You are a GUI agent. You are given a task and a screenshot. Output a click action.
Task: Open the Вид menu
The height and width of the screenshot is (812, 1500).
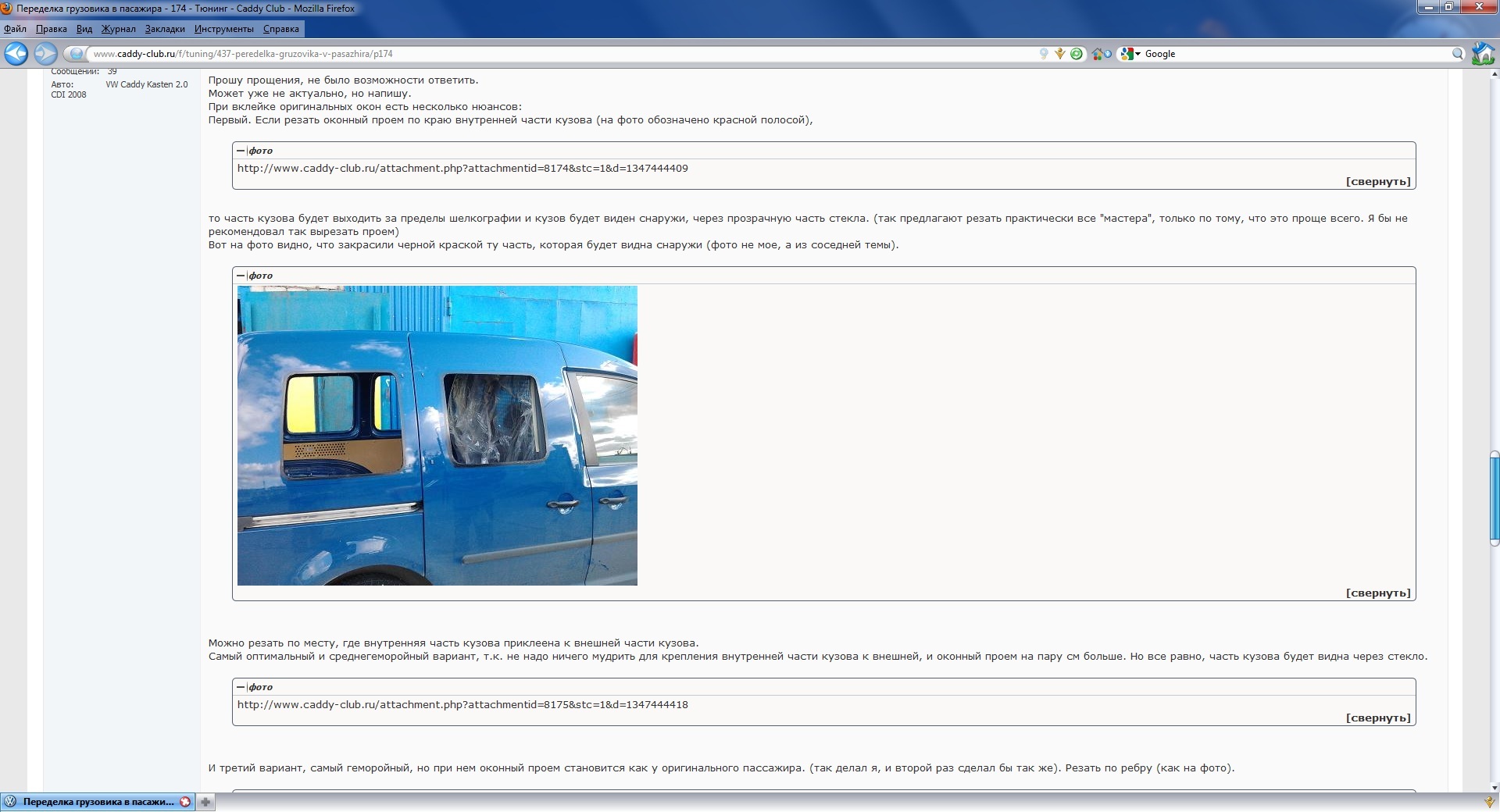84,29
